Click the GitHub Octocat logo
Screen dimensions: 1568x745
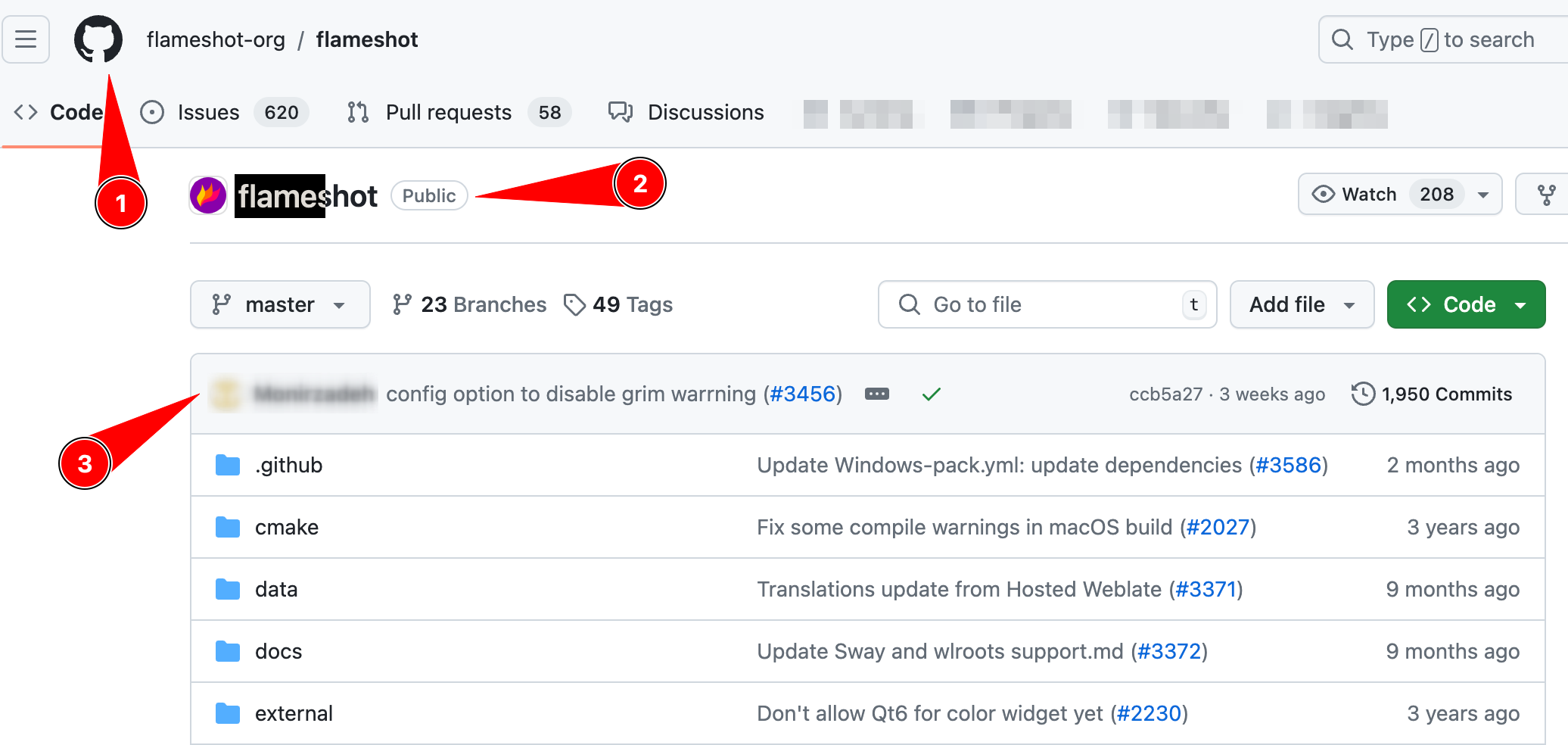pos(98,39)
